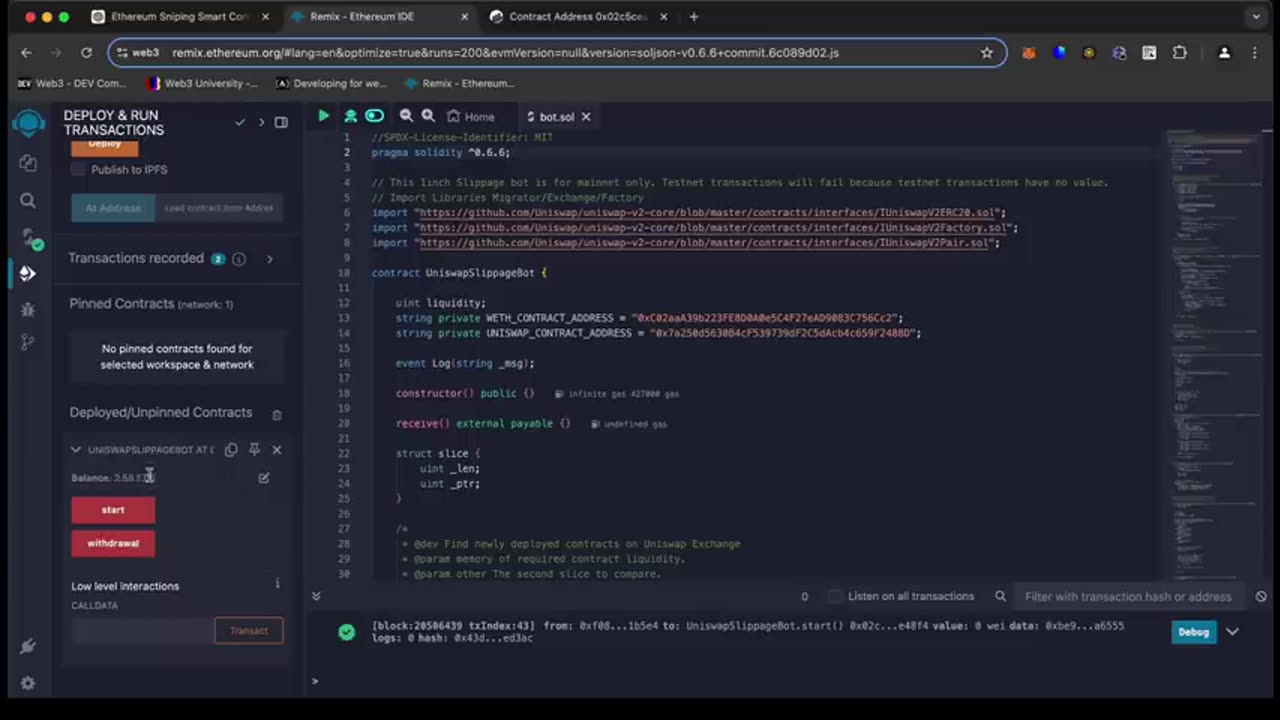Click the edit icon beside the balance
The height and width of the screenshot is (720, 1280).
pyautogui.click(x=264, y=478)
